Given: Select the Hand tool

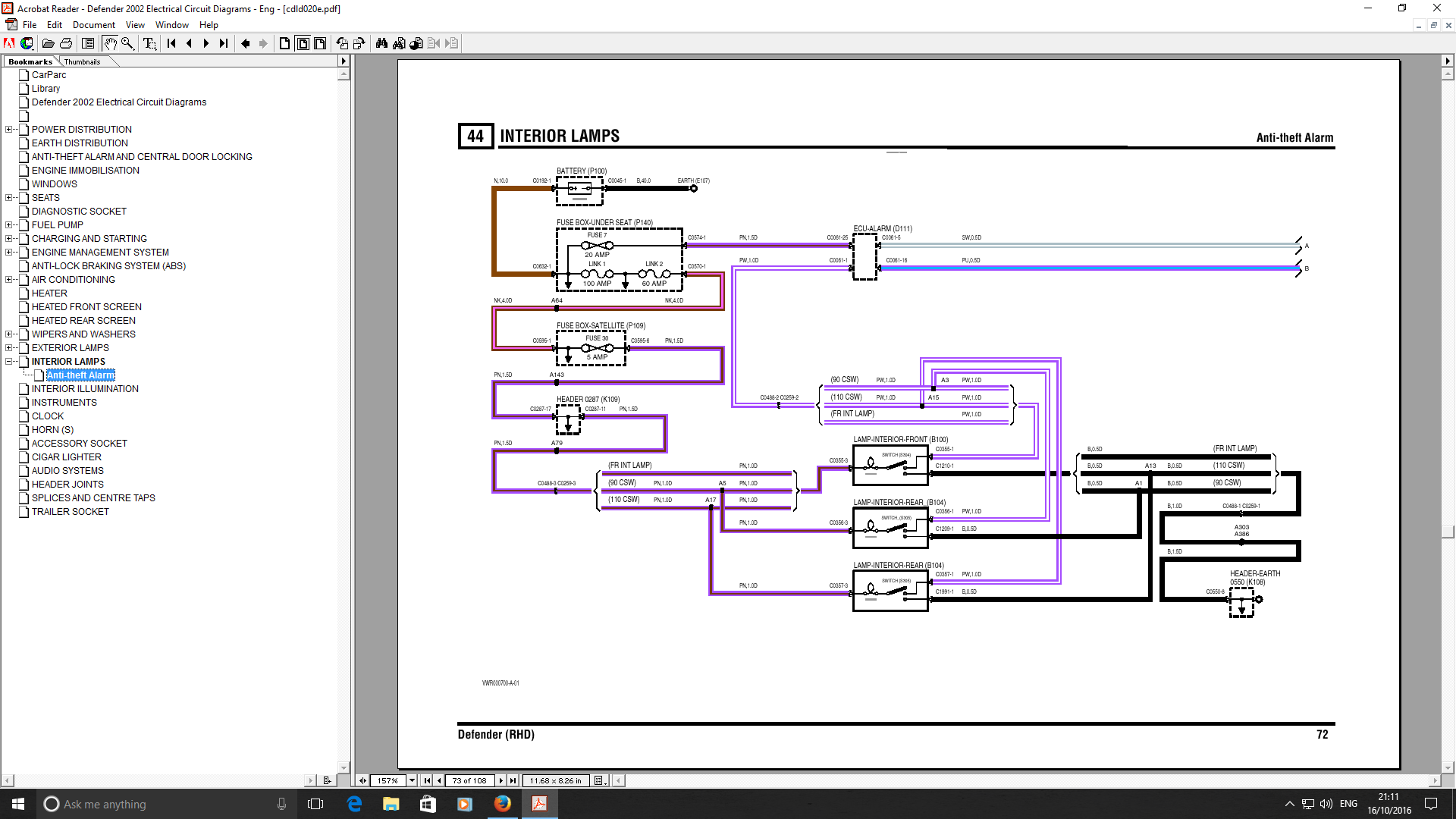Looking at the screenshot, I should click(x=110, y=43).
